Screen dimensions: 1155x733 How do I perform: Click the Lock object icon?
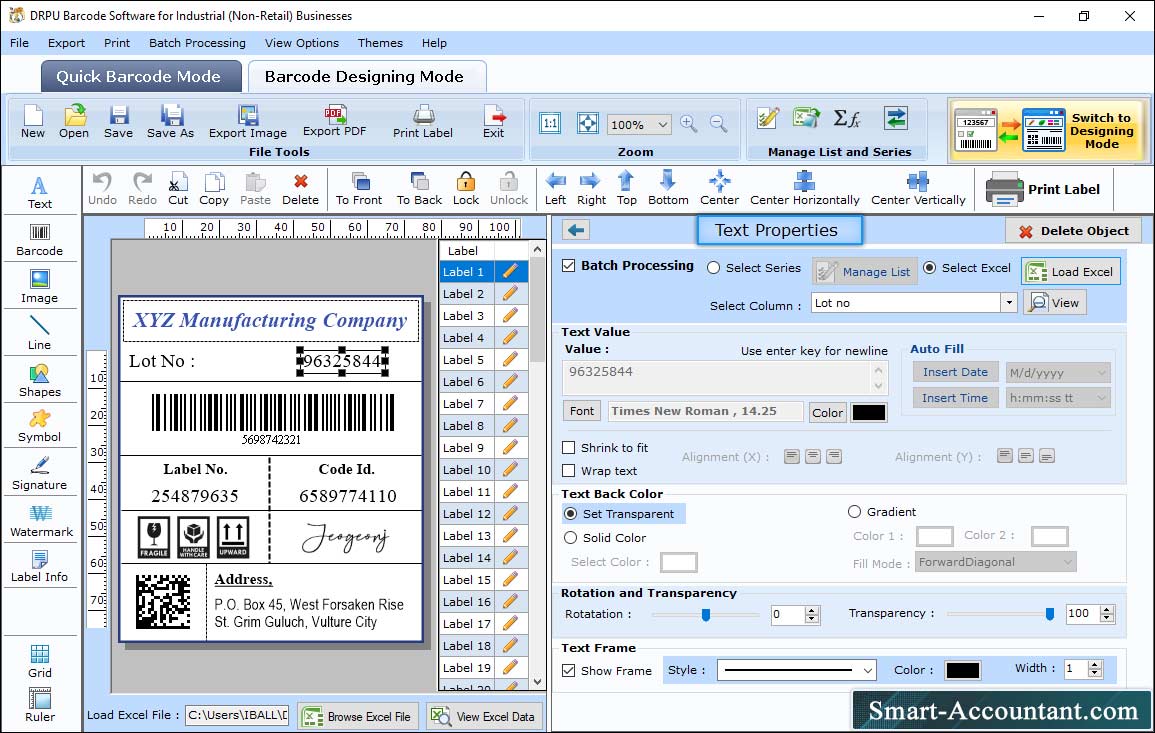coord(466,189)
